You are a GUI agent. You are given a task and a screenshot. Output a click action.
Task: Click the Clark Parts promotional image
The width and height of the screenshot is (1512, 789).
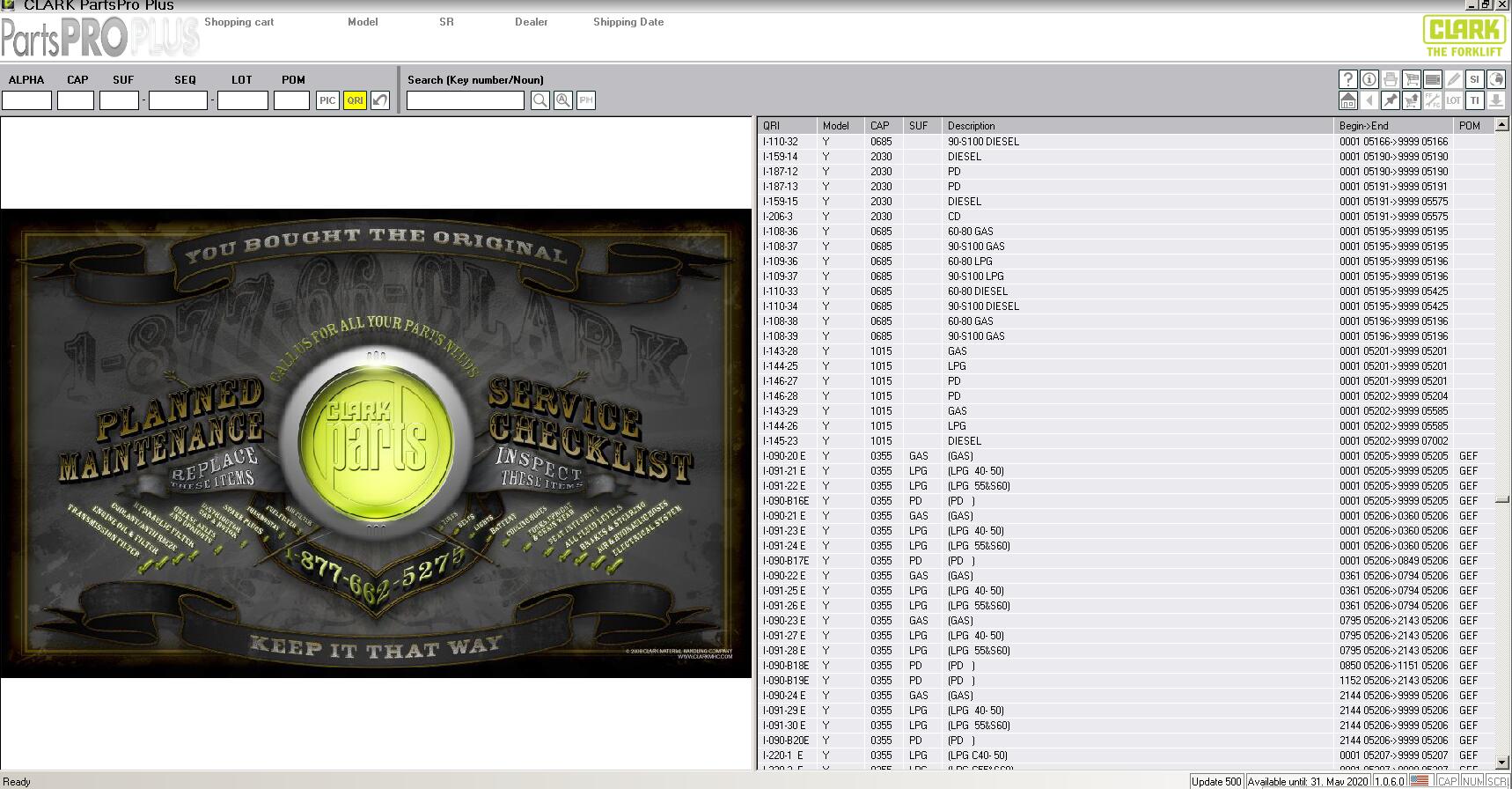pos(376,443)
